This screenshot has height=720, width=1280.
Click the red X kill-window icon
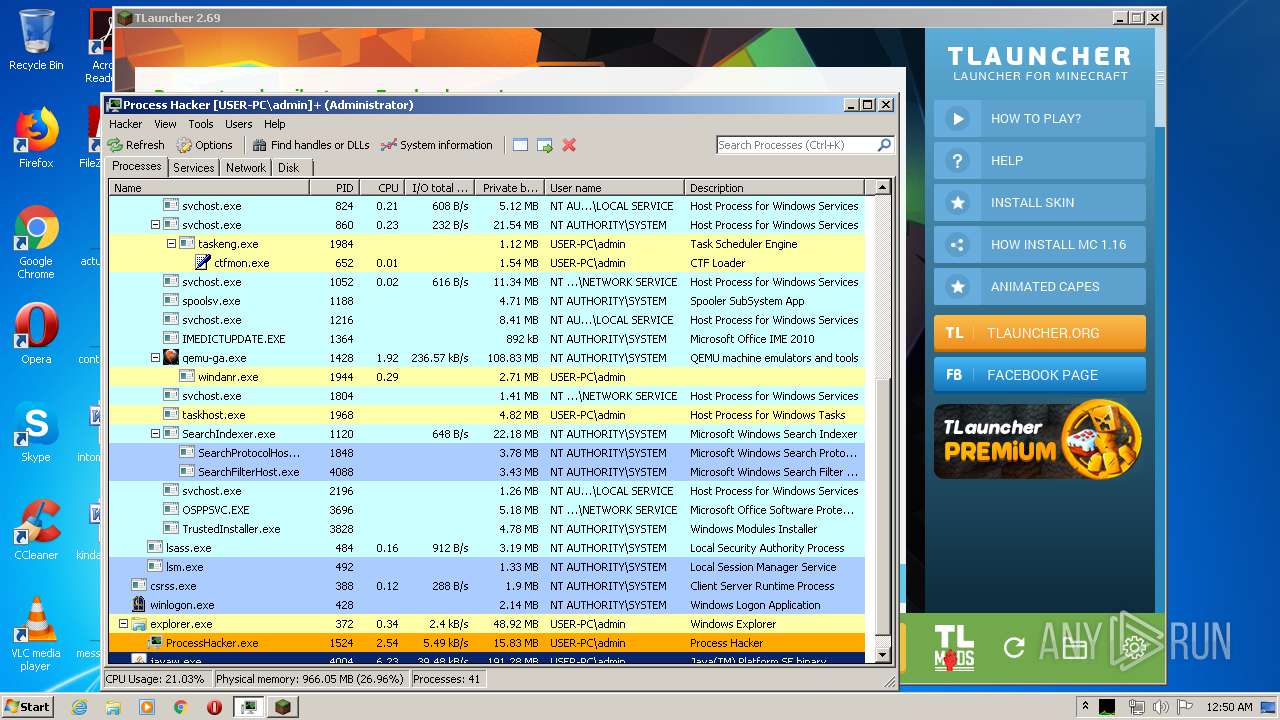click(x=569, y=145)
